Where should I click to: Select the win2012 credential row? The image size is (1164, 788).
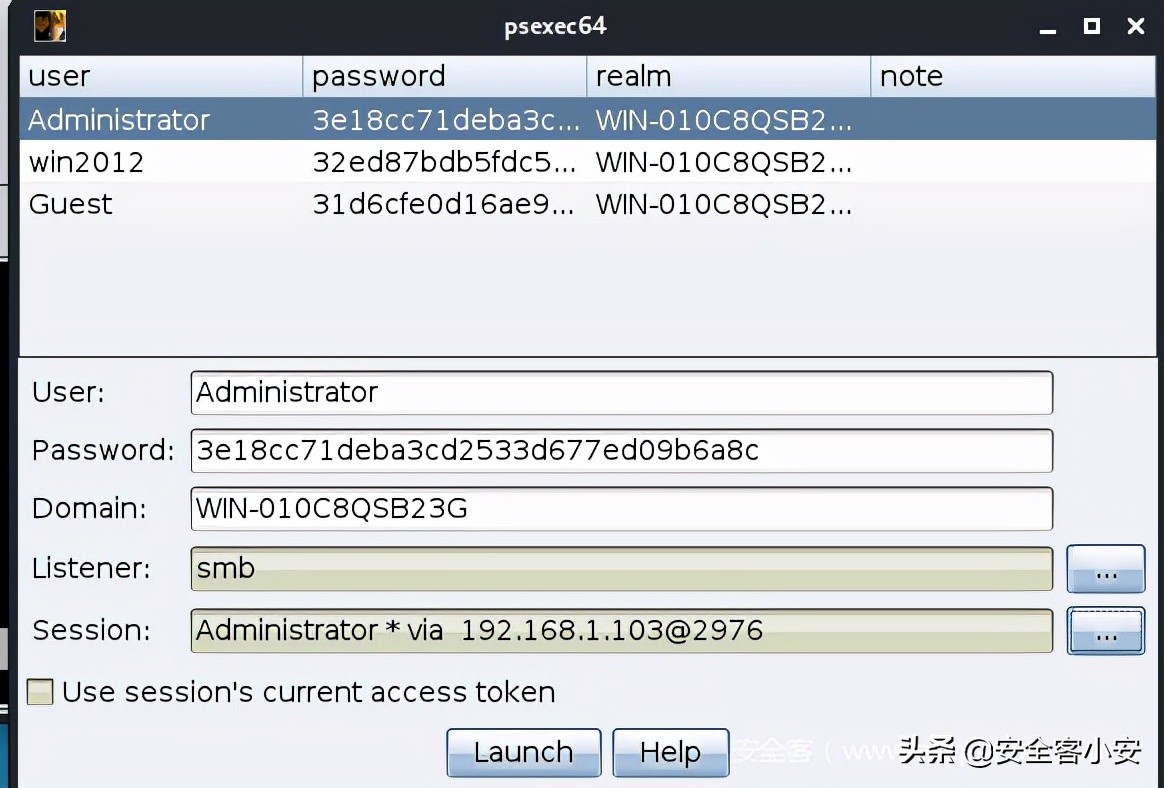click(160, 162)
